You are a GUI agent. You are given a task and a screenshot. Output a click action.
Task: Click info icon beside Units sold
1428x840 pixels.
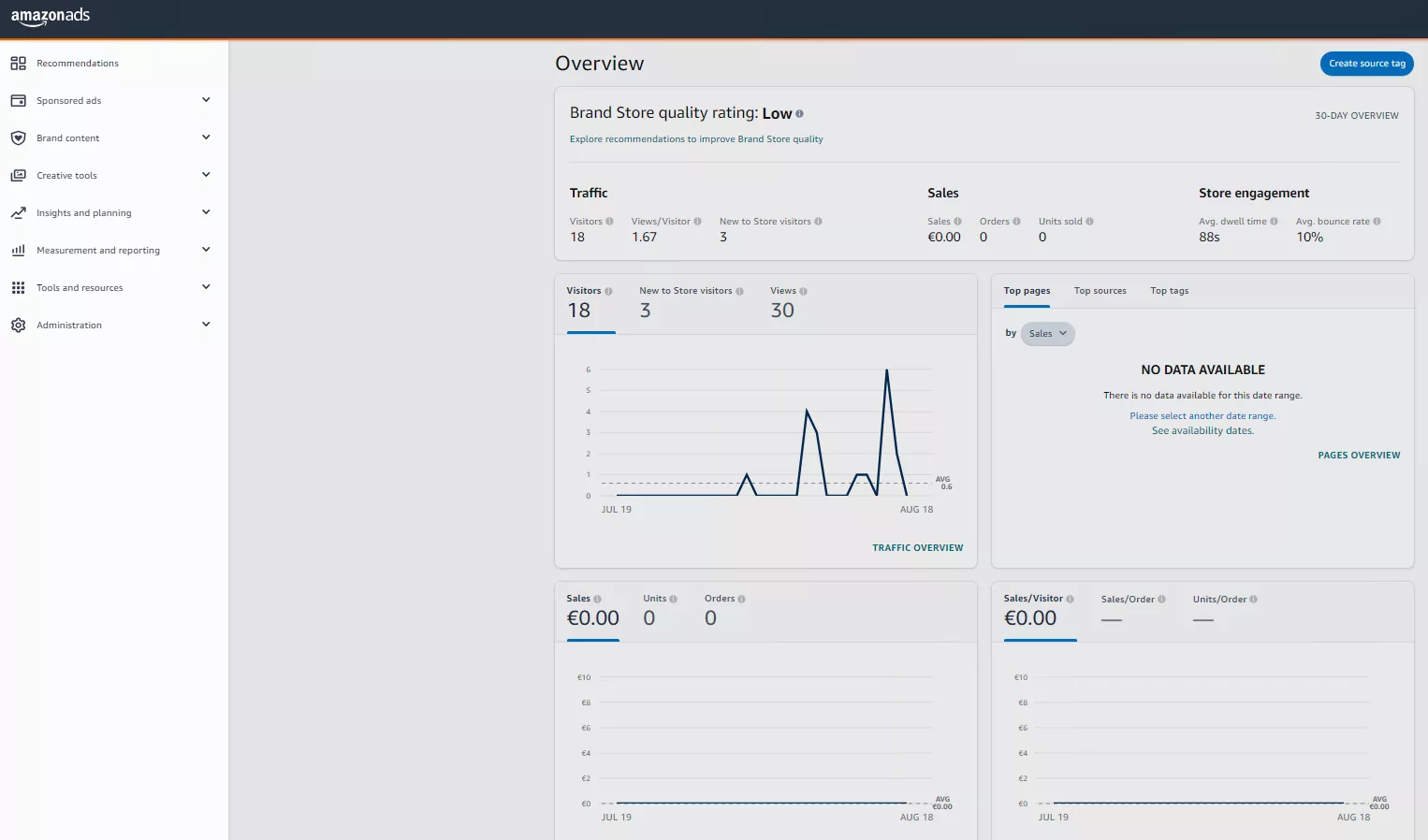coord(1089,222)
